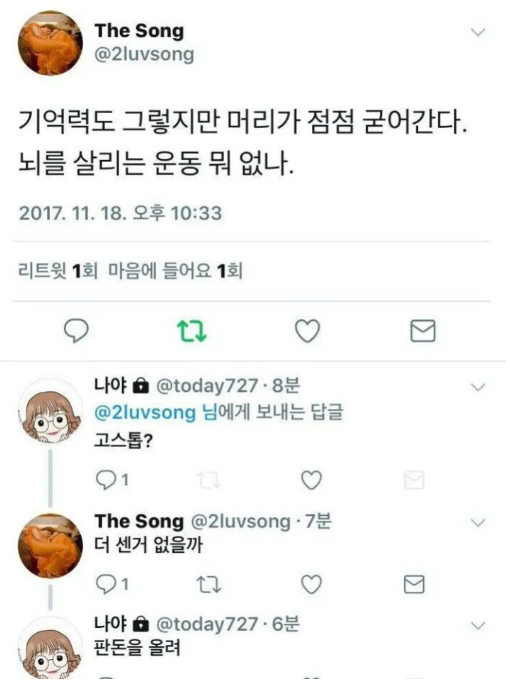Expand chevron menu on 더 센거 없을까 reply
Viewport: 510px width, 691px height.
478,523
